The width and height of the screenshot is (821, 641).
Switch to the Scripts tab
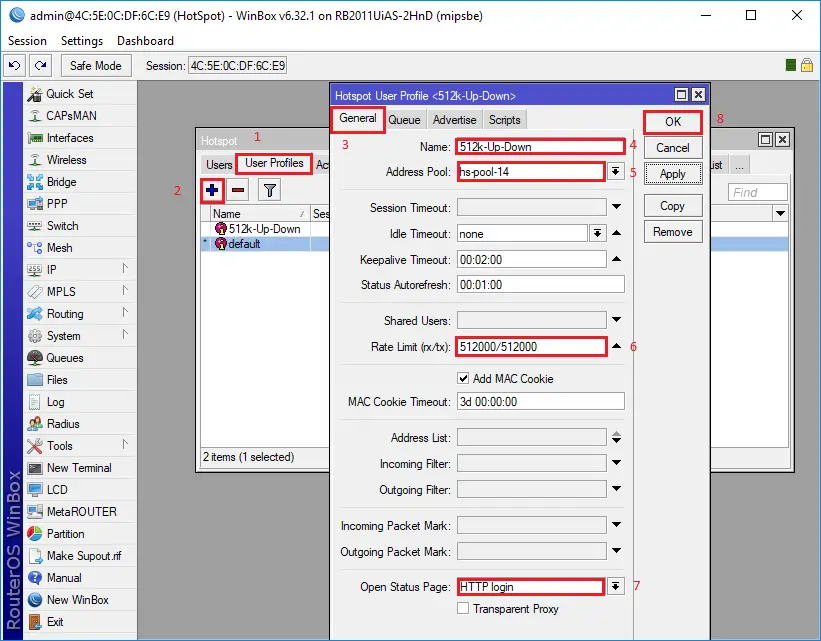click(505, 120)
